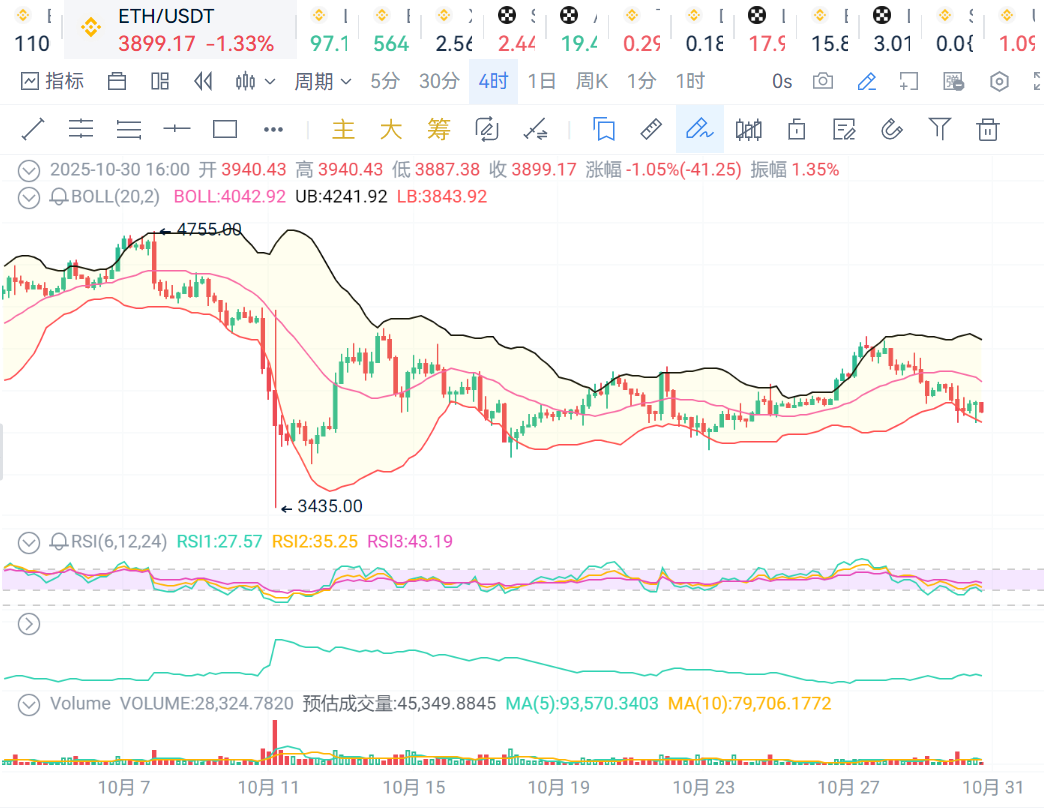Open the 指标 indicators button
This screenshot has width=1044, height=810.
[52, 82]
